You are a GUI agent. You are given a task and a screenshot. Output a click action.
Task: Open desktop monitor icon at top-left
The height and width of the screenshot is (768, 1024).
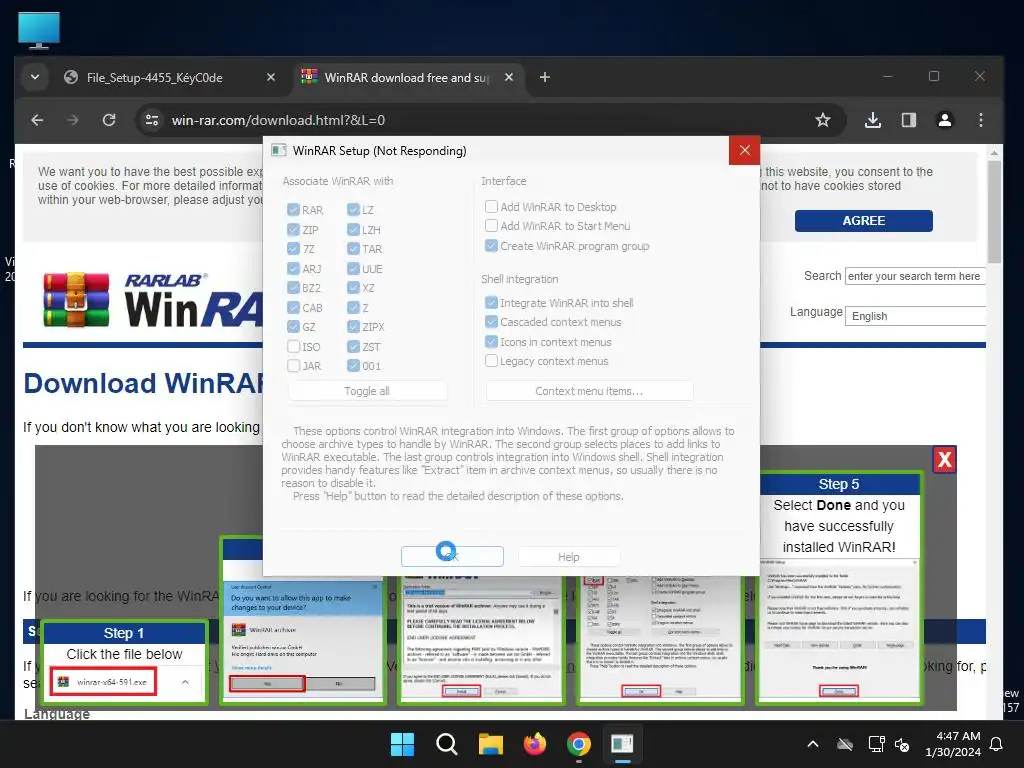39,30
